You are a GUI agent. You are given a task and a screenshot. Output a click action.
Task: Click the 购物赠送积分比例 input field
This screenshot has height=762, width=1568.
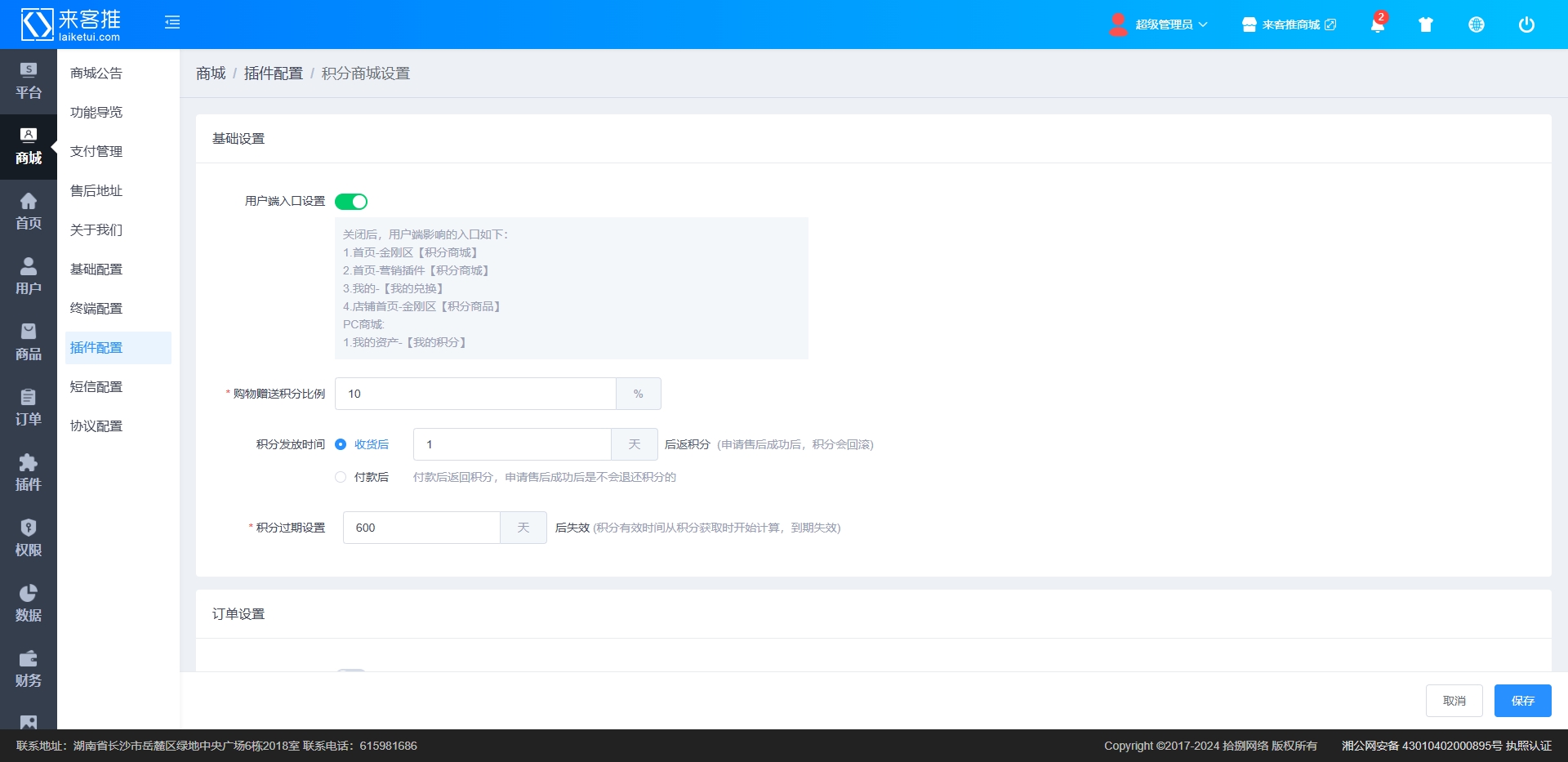[475, 394]
